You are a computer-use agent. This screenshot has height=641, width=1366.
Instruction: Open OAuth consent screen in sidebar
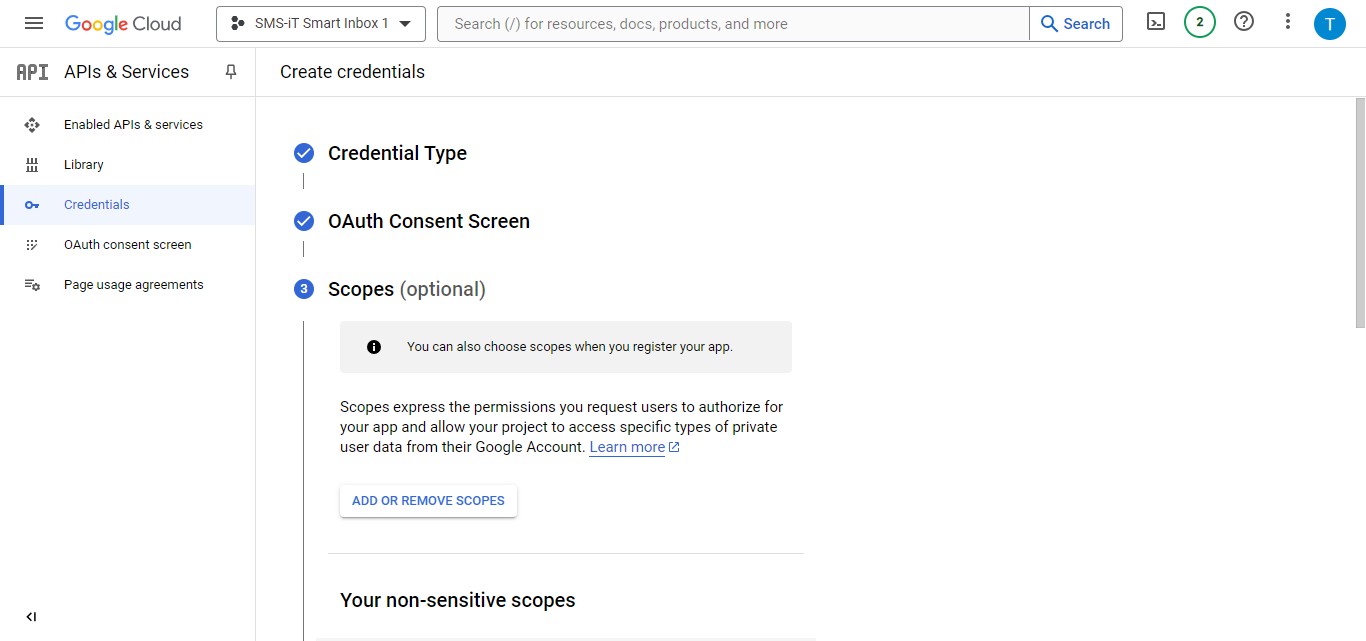pyautogui.click(x=127, y=245)
